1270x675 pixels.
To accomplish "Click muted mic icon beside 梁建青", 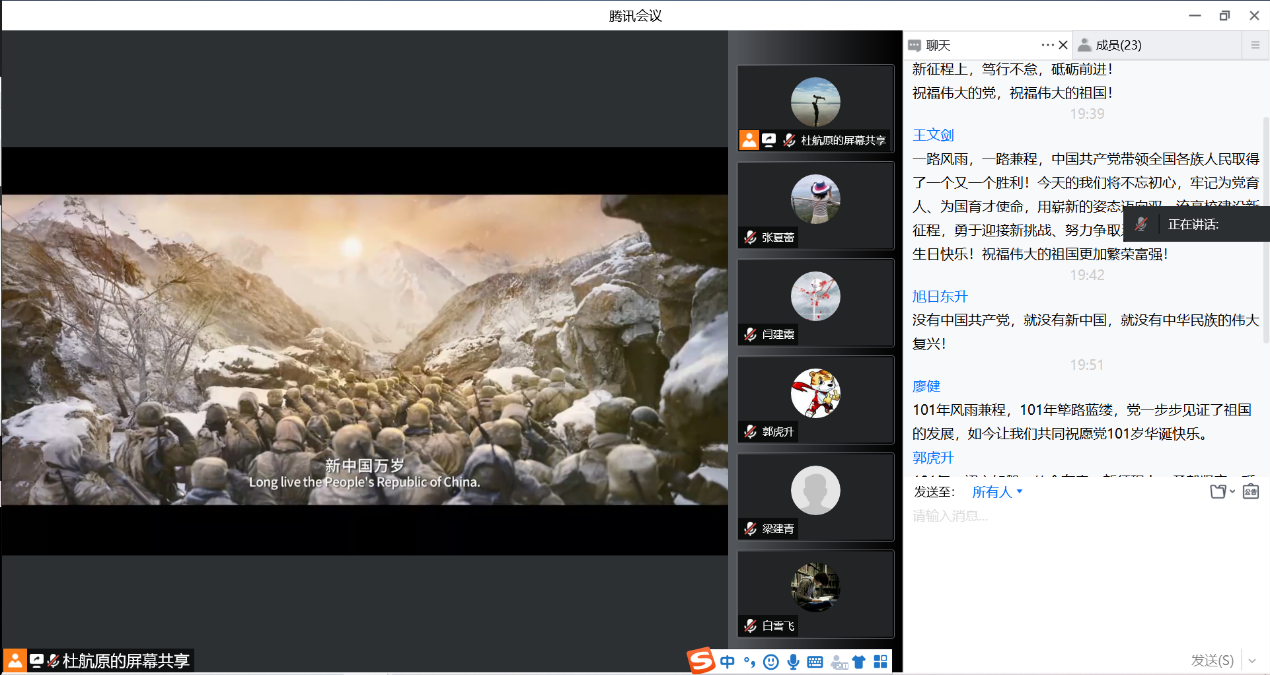I will point(750,528).
